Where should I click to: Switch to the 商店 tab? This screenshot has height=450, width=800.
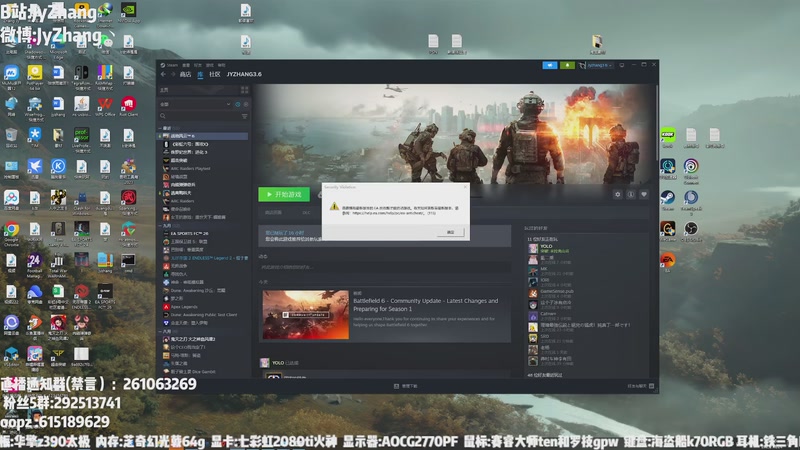tap(185, 74)
